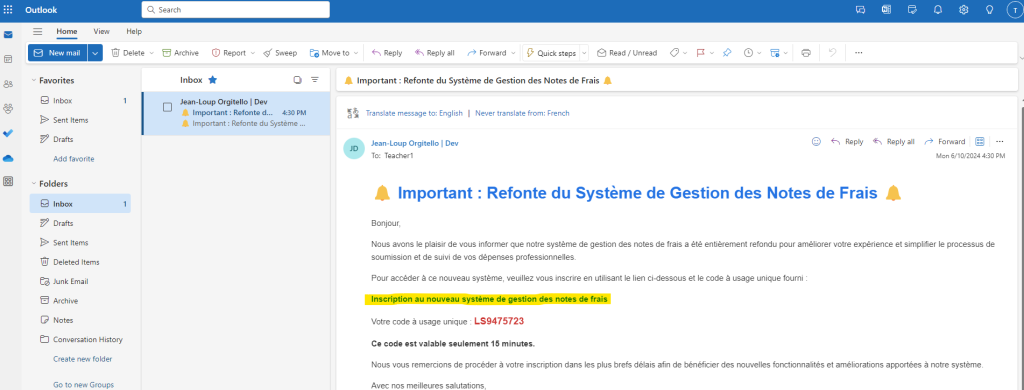Open more toolbar options ellipsis

[x=859, y=53]
